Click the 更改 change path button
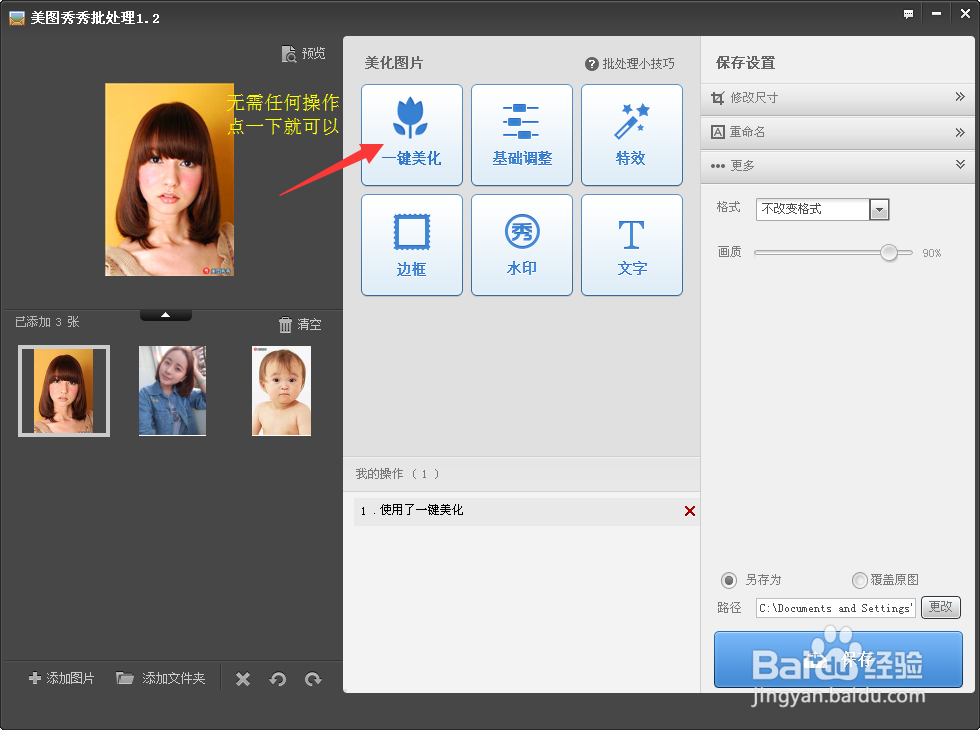980x730 pixels. (x=941, y=607)
